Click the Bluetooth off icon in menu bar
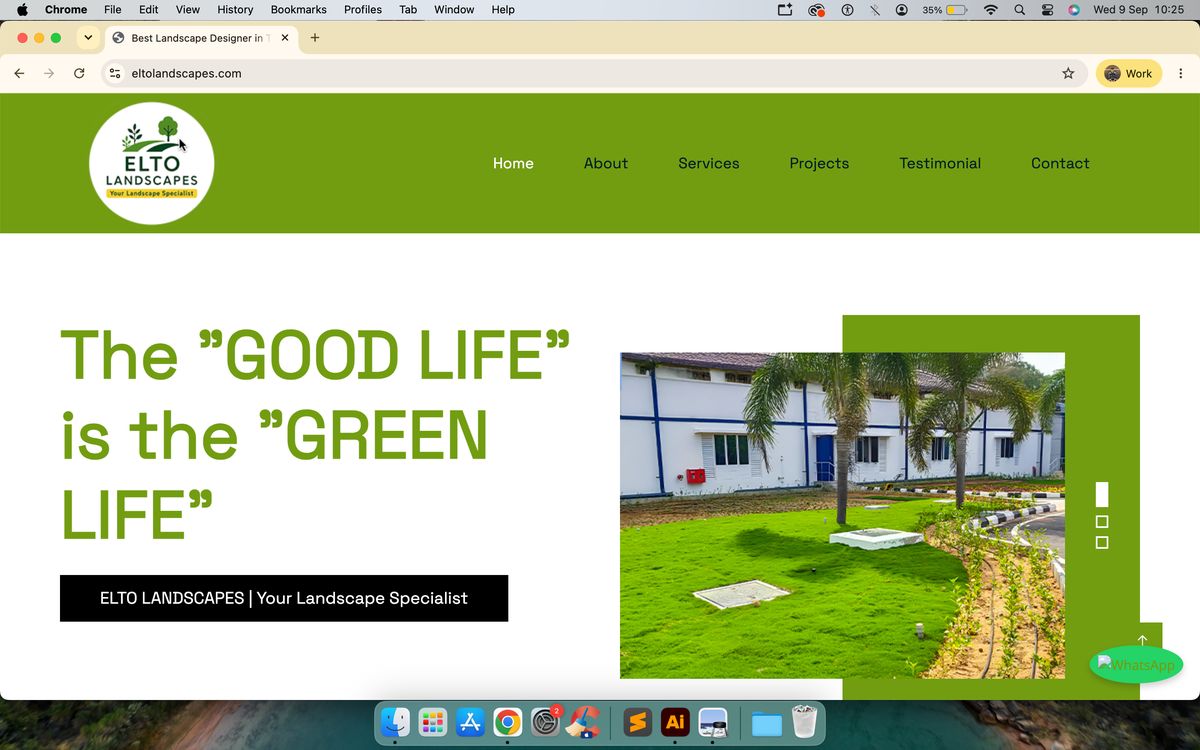The height and width of the screenshot is (750, 1200). tap(874, 10)
